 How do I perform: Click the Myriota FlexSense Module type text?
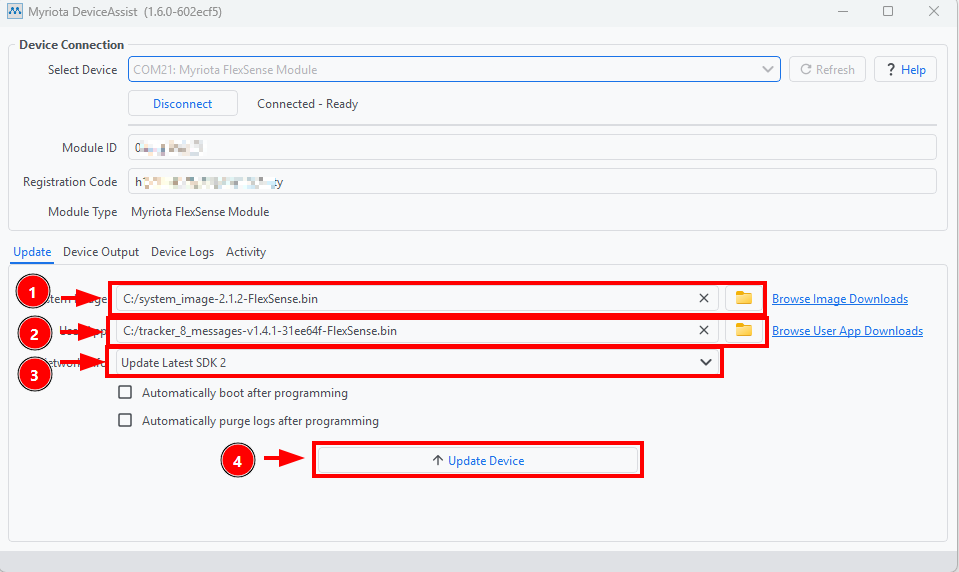point(200,212)
